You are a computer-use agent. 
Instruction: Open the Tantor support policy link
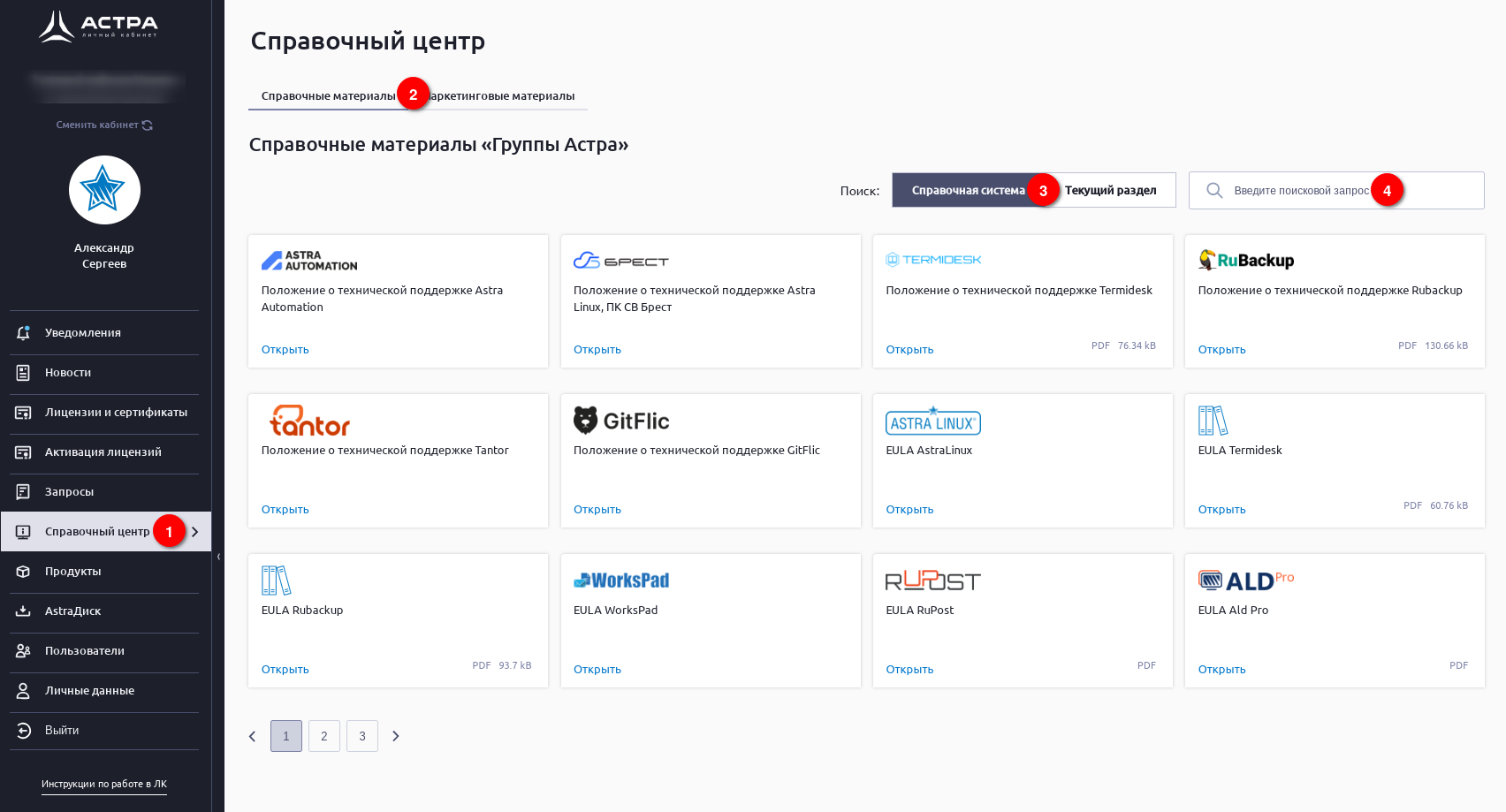coord(285,510)
